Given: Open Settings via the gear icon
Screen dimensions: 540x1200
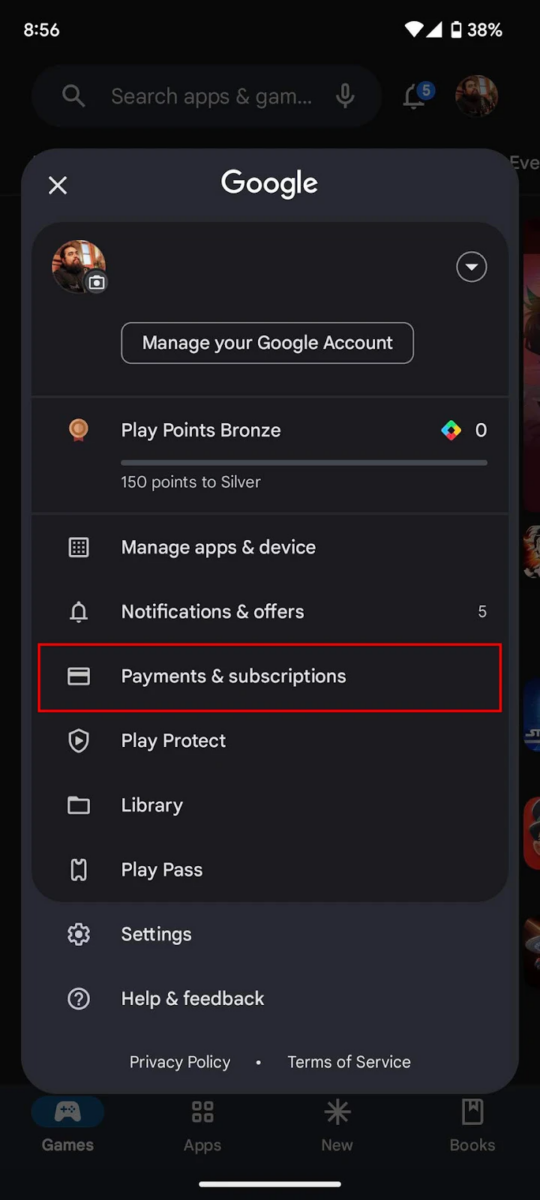Looking at the screenshot, I should point(78,934).
